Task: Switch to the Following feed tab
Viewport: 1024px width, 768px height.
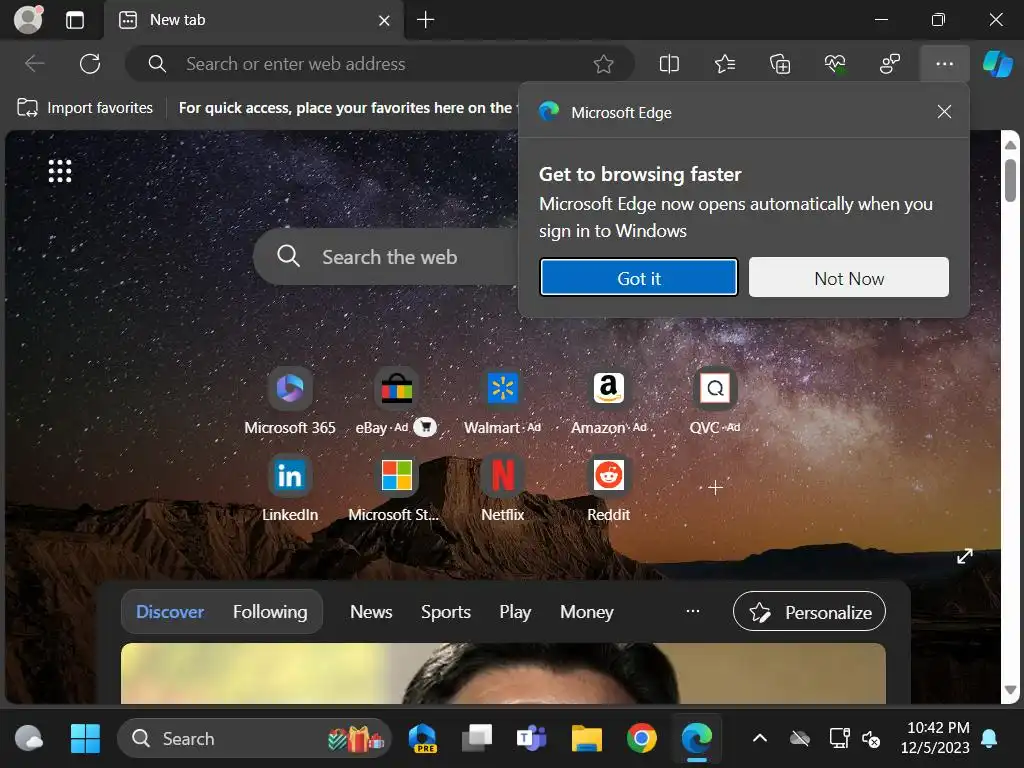Action: click(x=270, y=612)
